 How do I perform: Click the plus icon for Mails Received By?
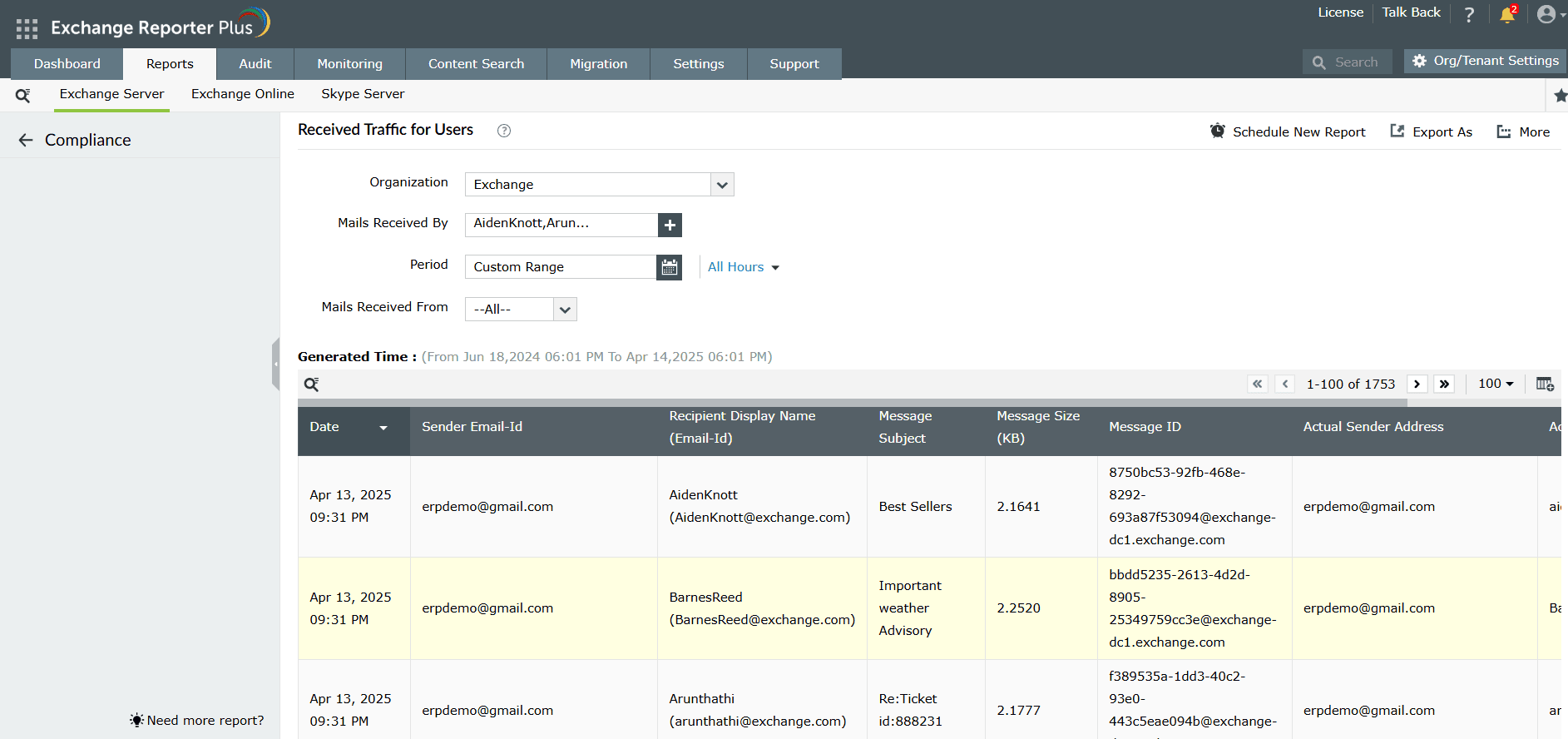[x=670, y=225]
